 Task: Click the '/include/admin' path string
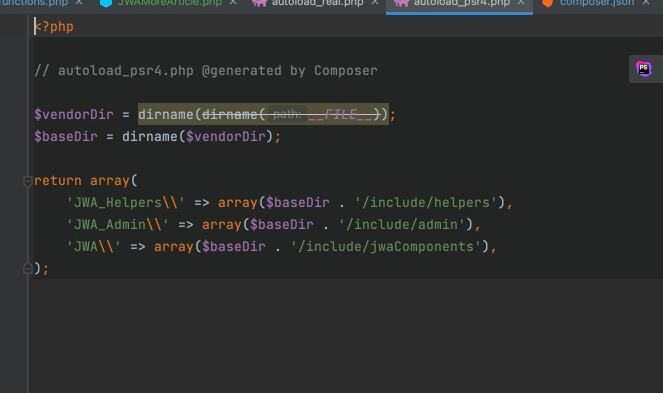click(x=402, y=225)
